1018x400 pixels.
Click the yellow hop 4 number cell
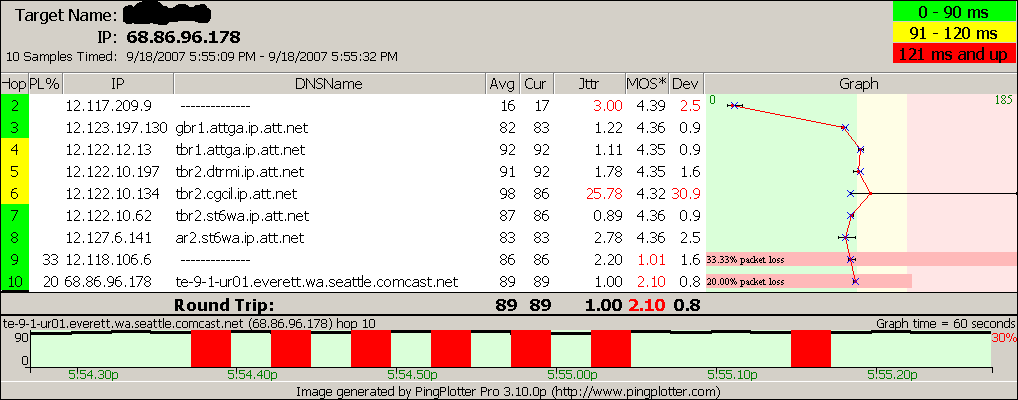click(x=15, y=149)
